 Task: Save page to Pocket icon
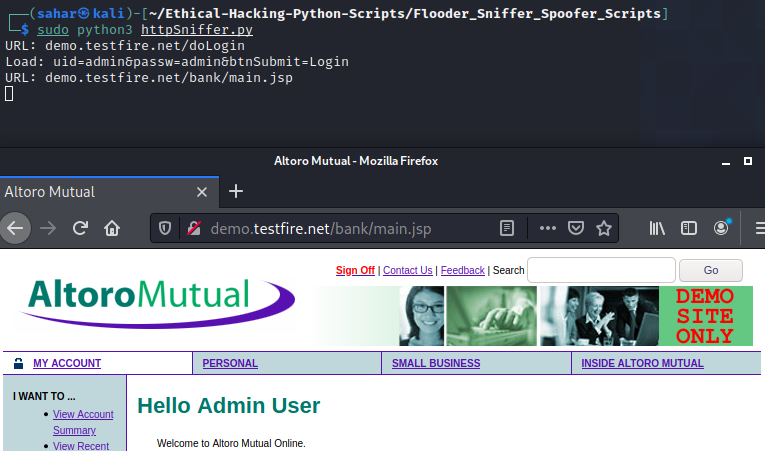[x=576, y=228]
